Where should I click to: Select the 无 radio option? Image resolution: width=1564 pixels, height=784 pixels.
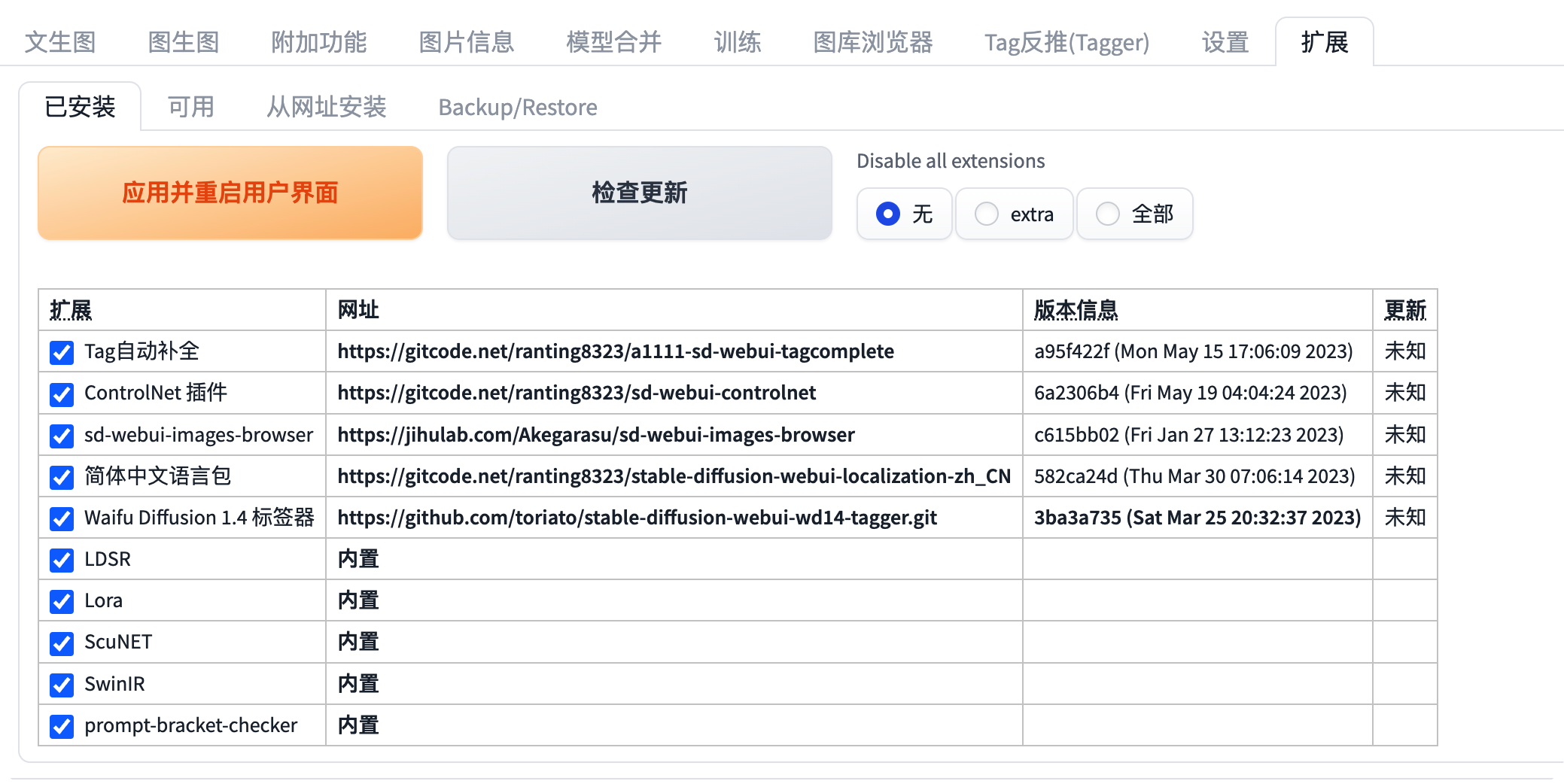point(905,214)
